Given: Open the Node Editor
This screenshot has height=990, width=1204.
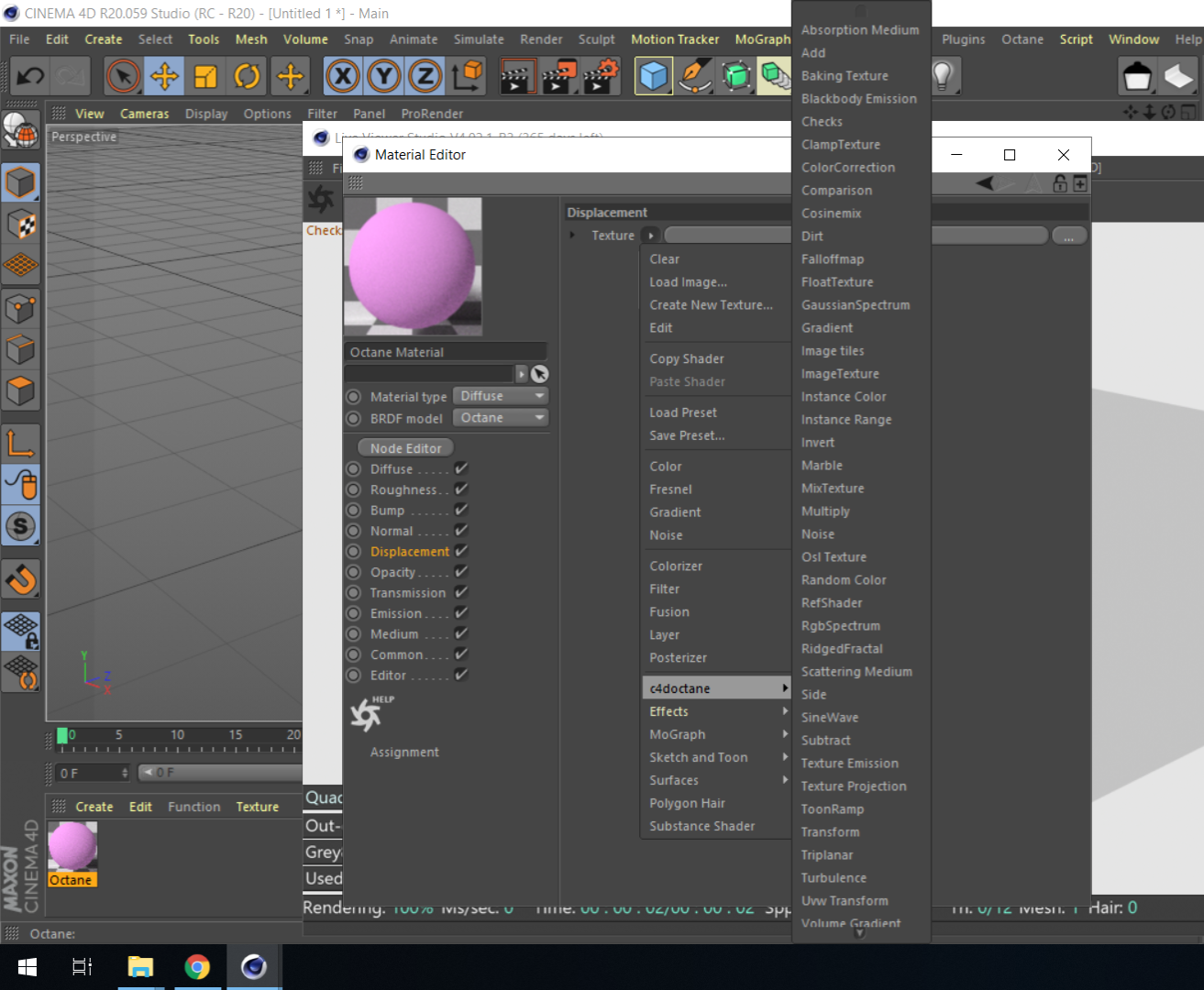Looking at the screenshot, I should pyautogui.click(x=405, y=448).
